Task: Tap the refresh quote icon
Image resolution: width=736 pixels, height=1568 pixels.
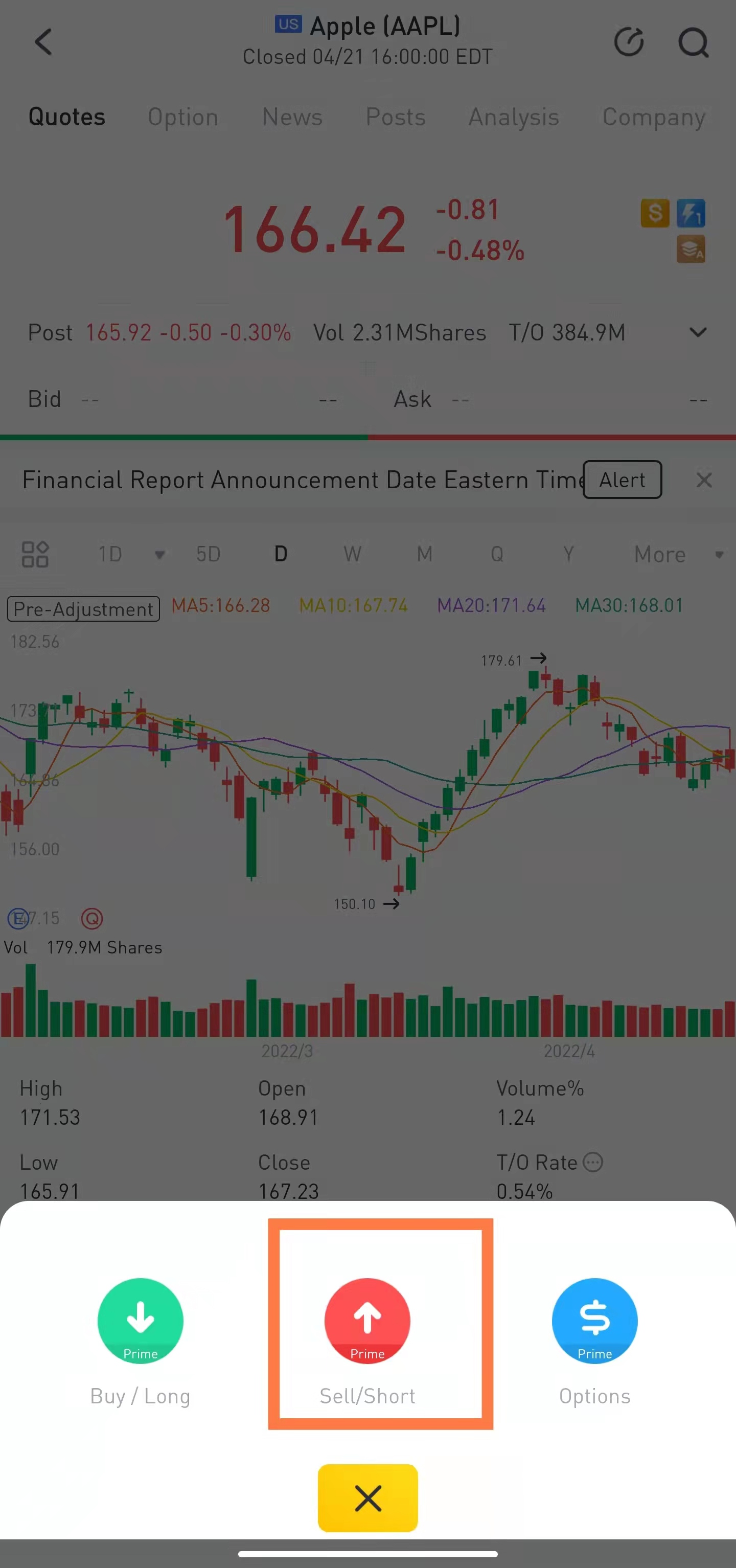Action: (628, 42)
